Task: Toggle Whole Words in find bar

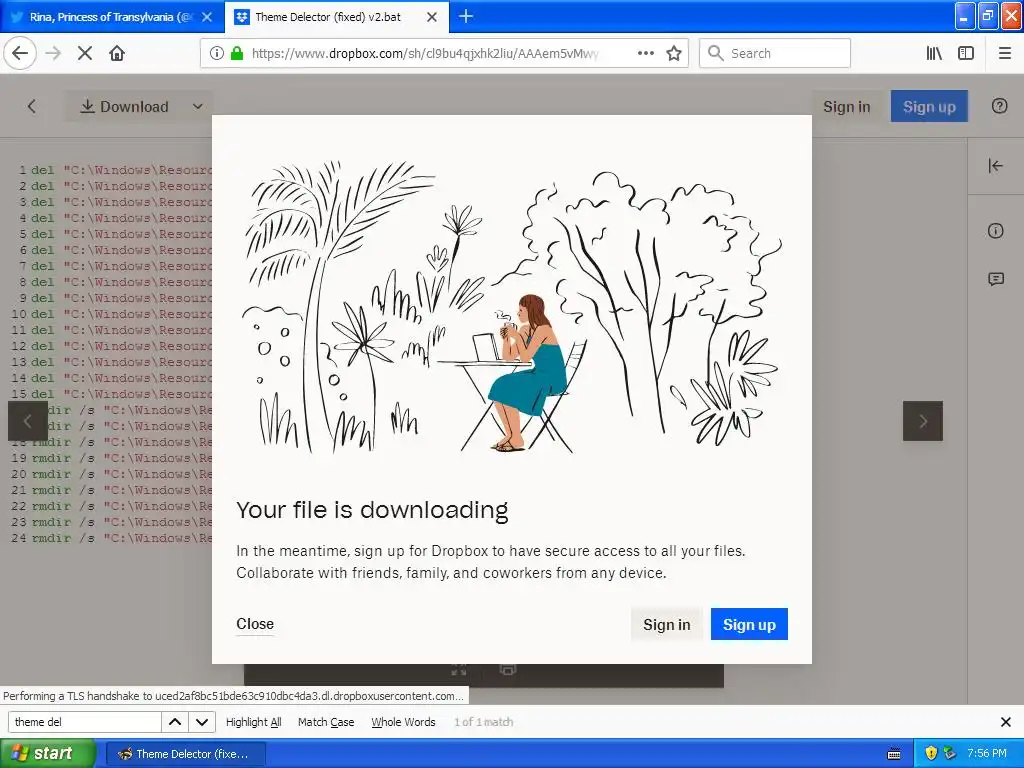Action: click(403, 722)
